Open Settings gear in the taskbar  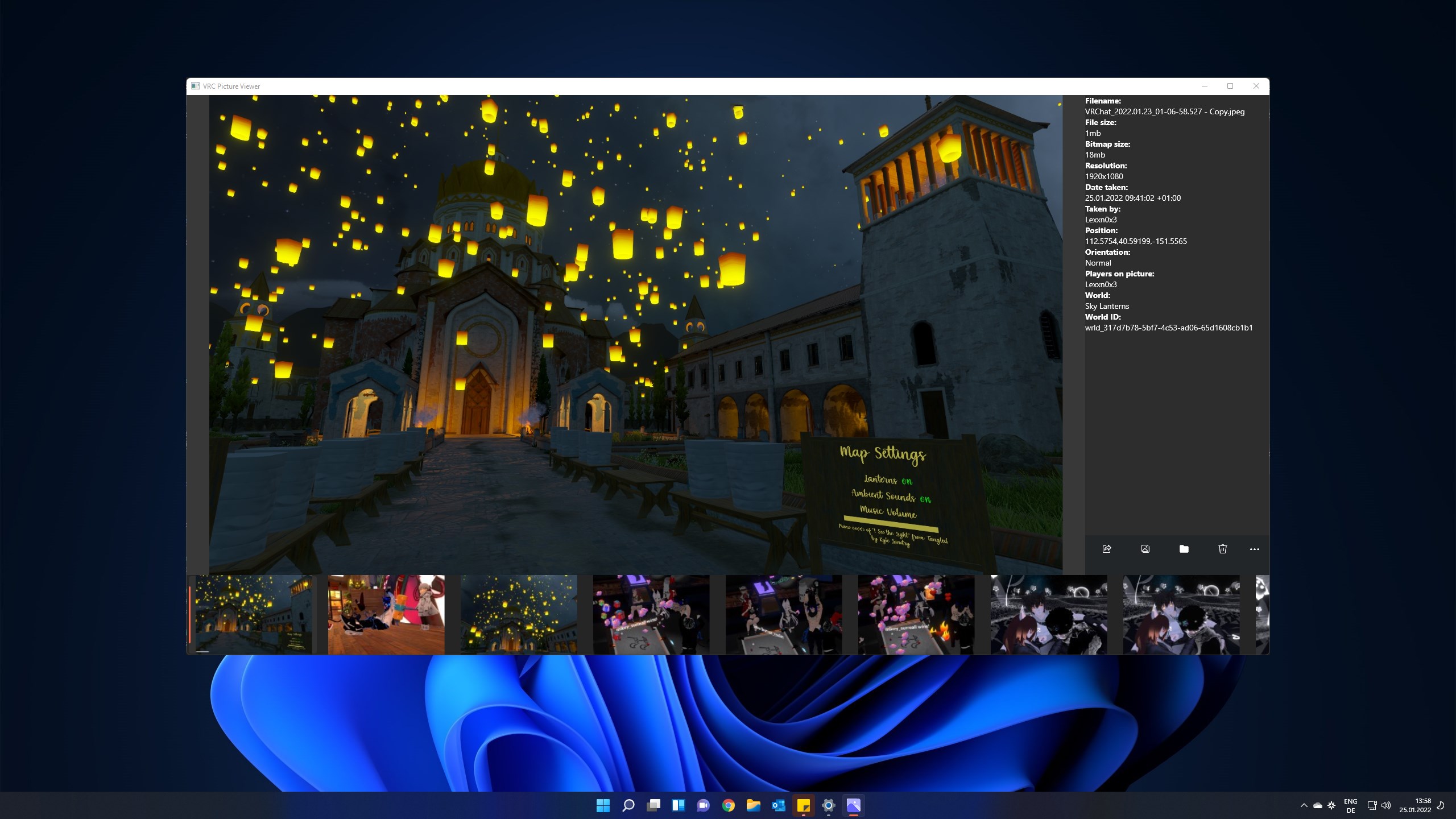(x=829, y=805)
